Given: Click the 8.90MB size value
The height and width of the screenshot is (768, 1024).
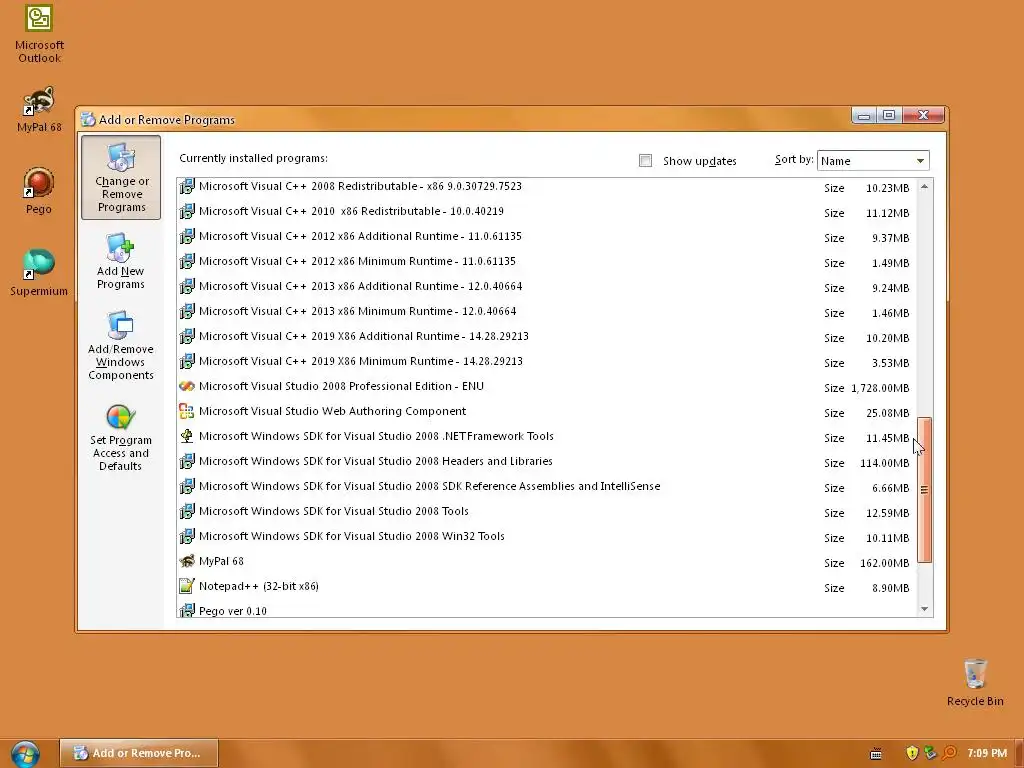Looking at the screenshot, I should [890, 588].
